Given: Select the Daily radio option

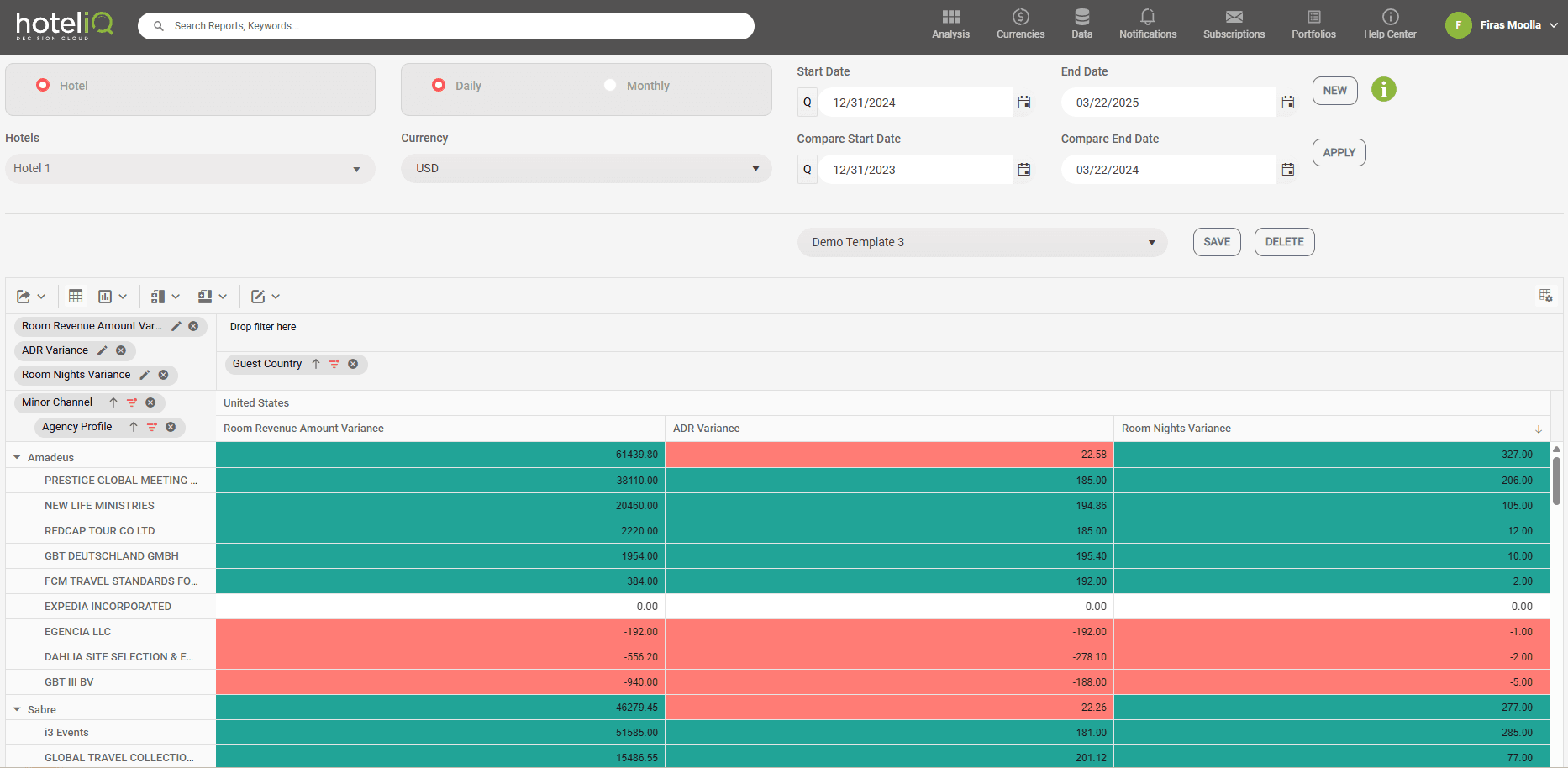Looking at the screenshot, I should click(x=439, y=85).
